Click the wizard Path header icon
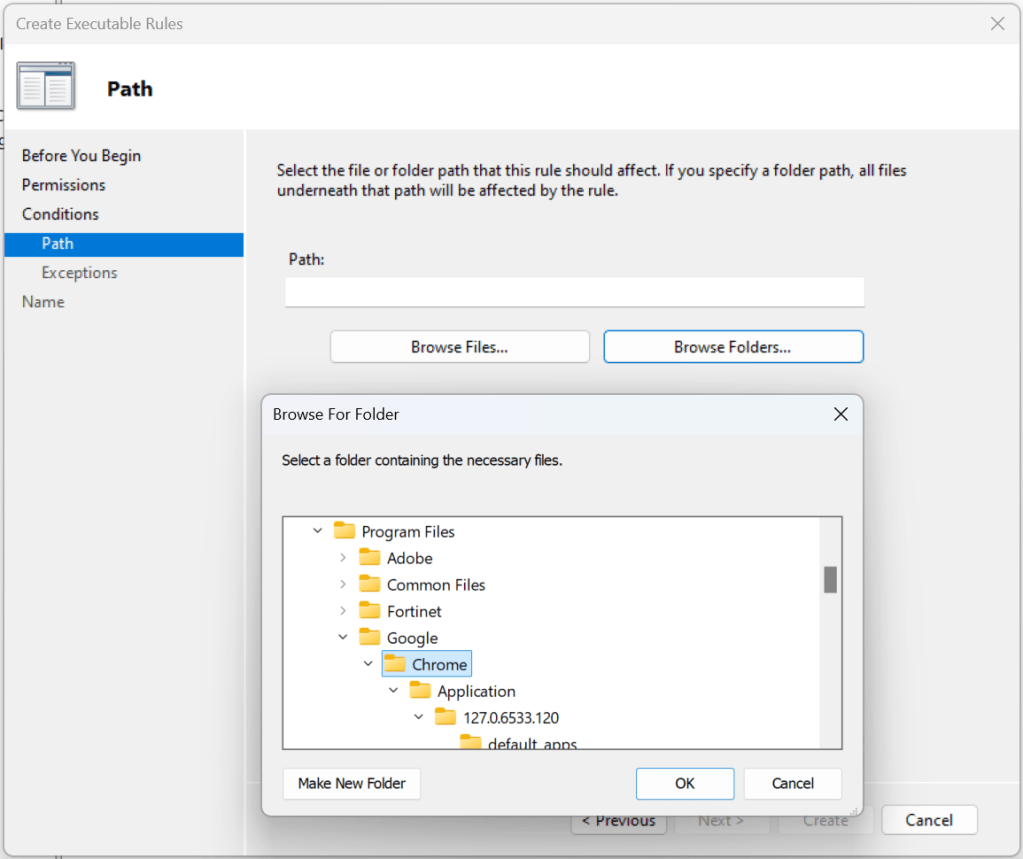This screenshot has height=859, width=1023. [x=46, y=88]
